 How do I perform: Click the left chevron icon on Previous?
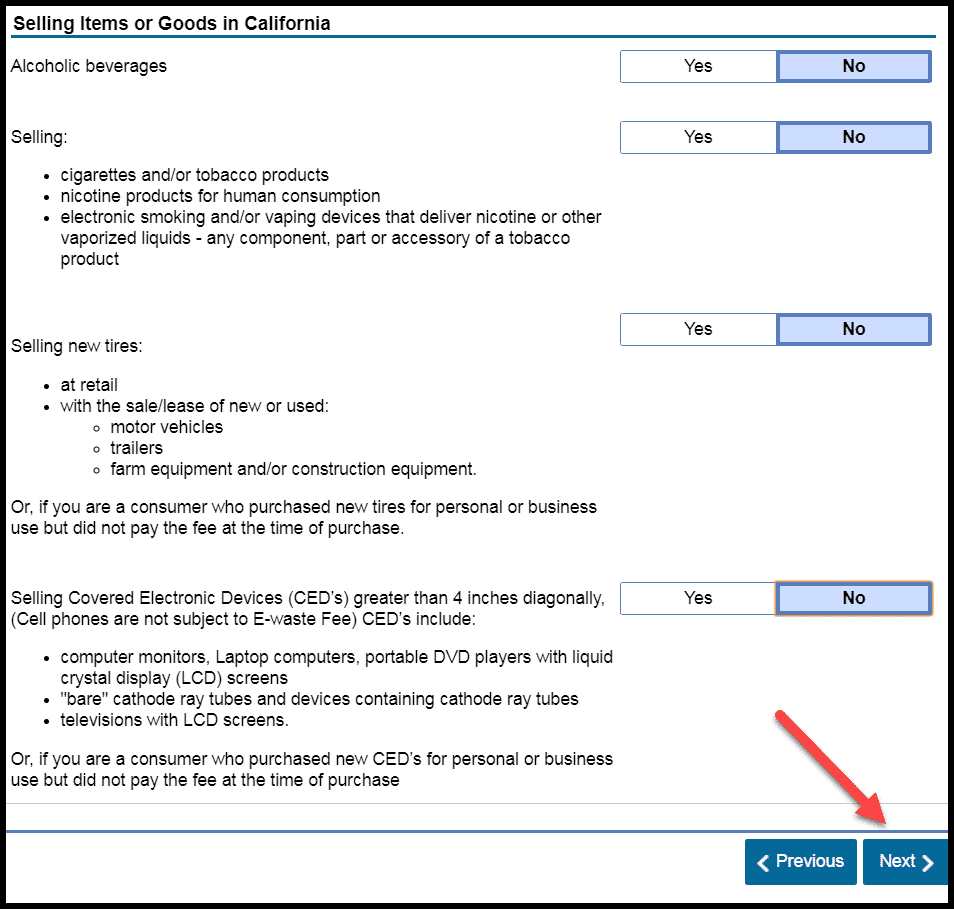[x=764, y=863]
